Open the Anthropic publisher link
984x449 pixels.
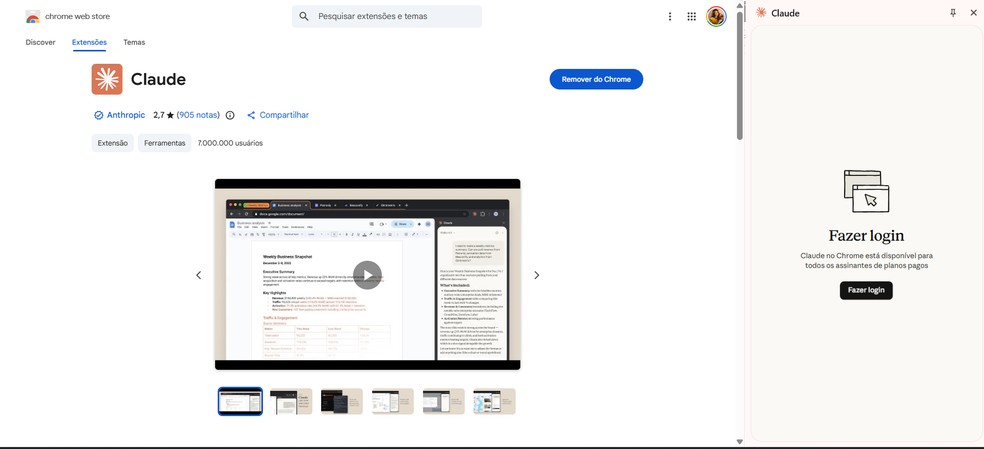coord(126,115)
